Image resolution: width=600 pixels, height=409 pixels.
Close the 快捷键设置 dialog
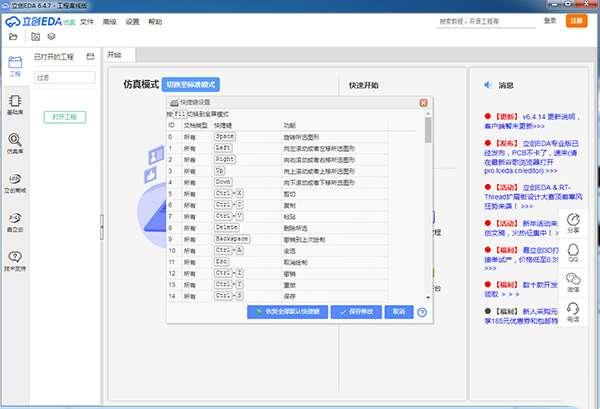[423, 103]
